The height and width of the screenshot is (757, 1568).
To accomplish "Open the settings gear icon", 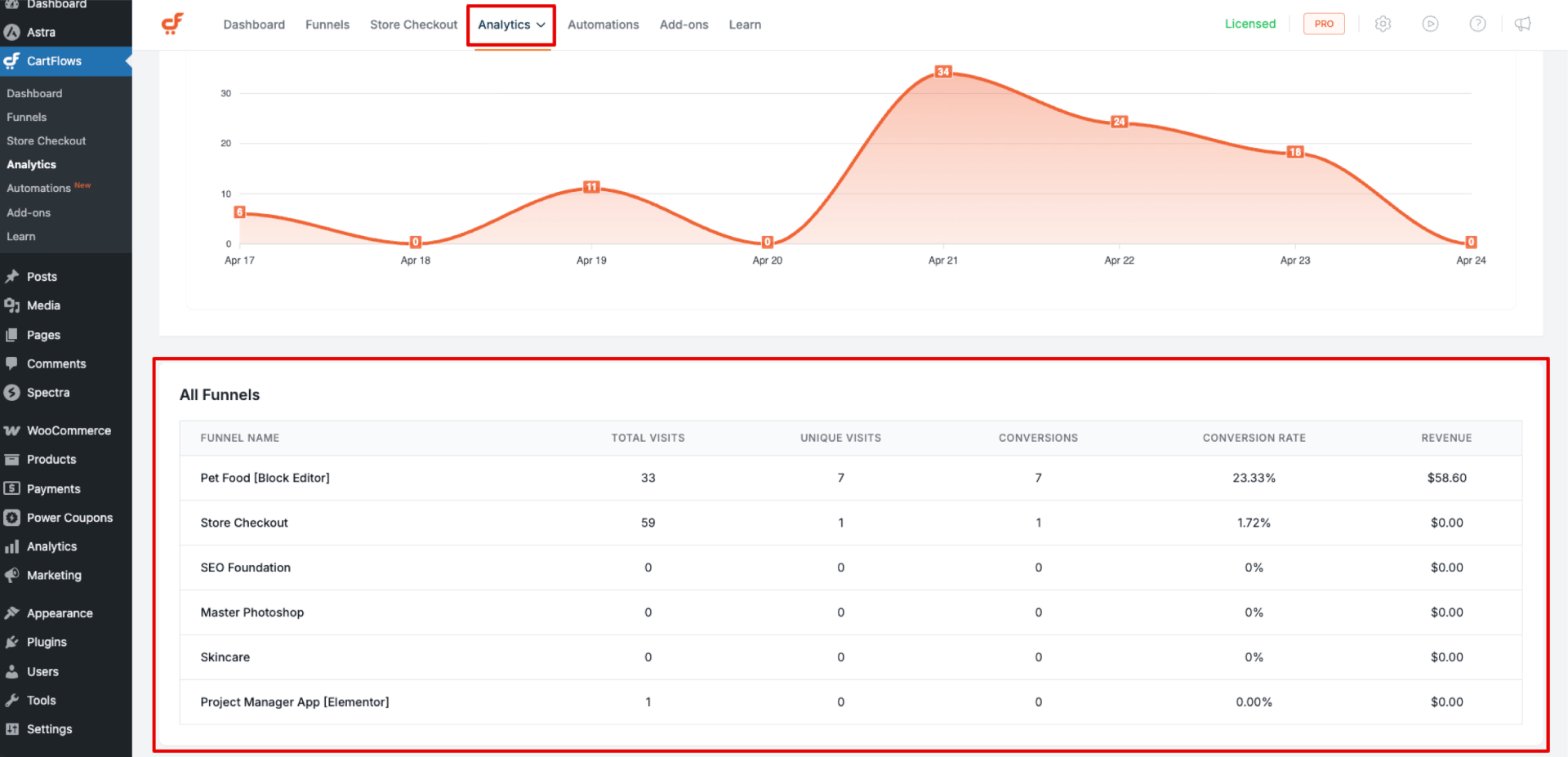I will (x=1383, y=24).
